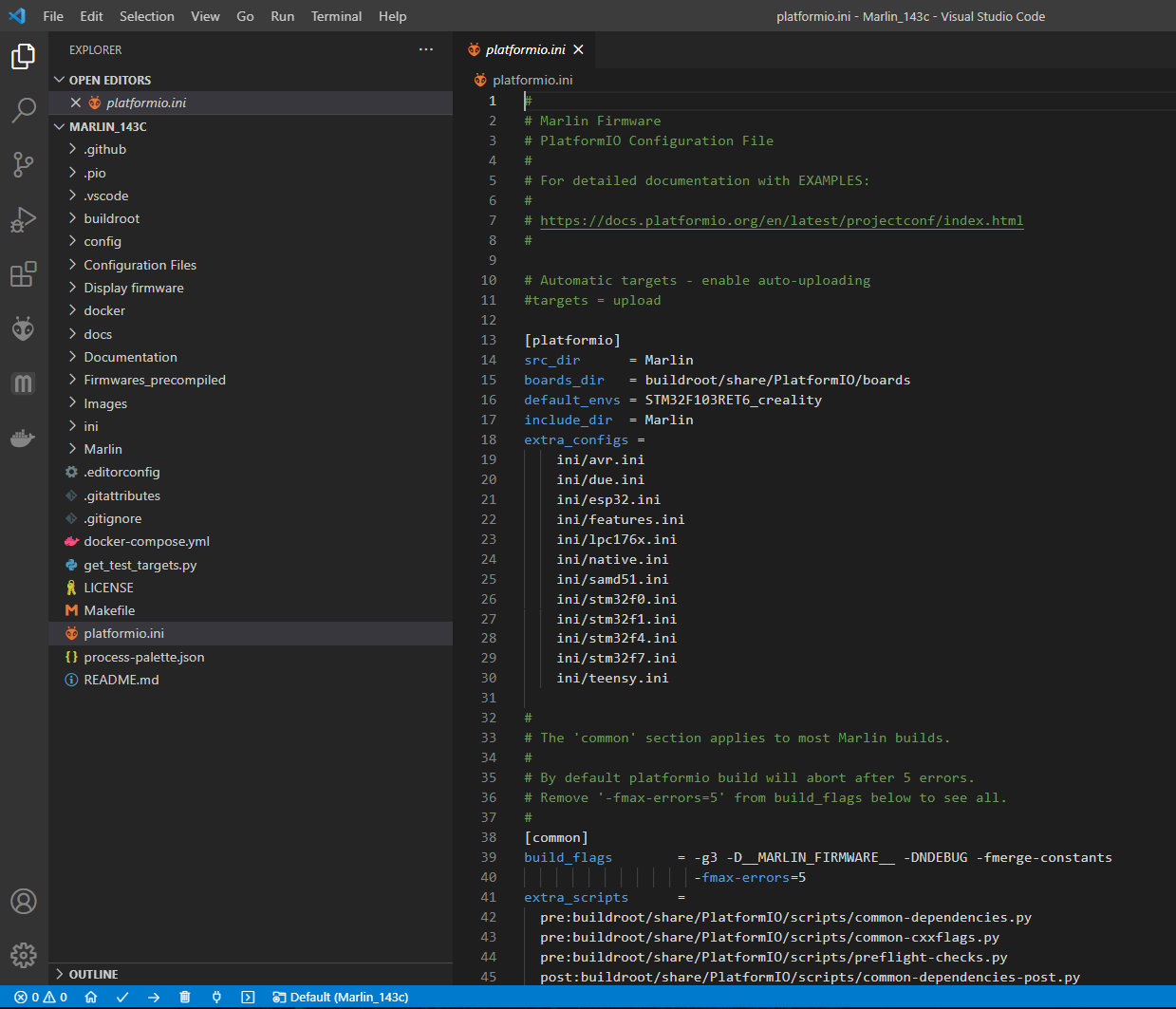Open the Search view in activity bar
1176x1009 pixels.
24,110
